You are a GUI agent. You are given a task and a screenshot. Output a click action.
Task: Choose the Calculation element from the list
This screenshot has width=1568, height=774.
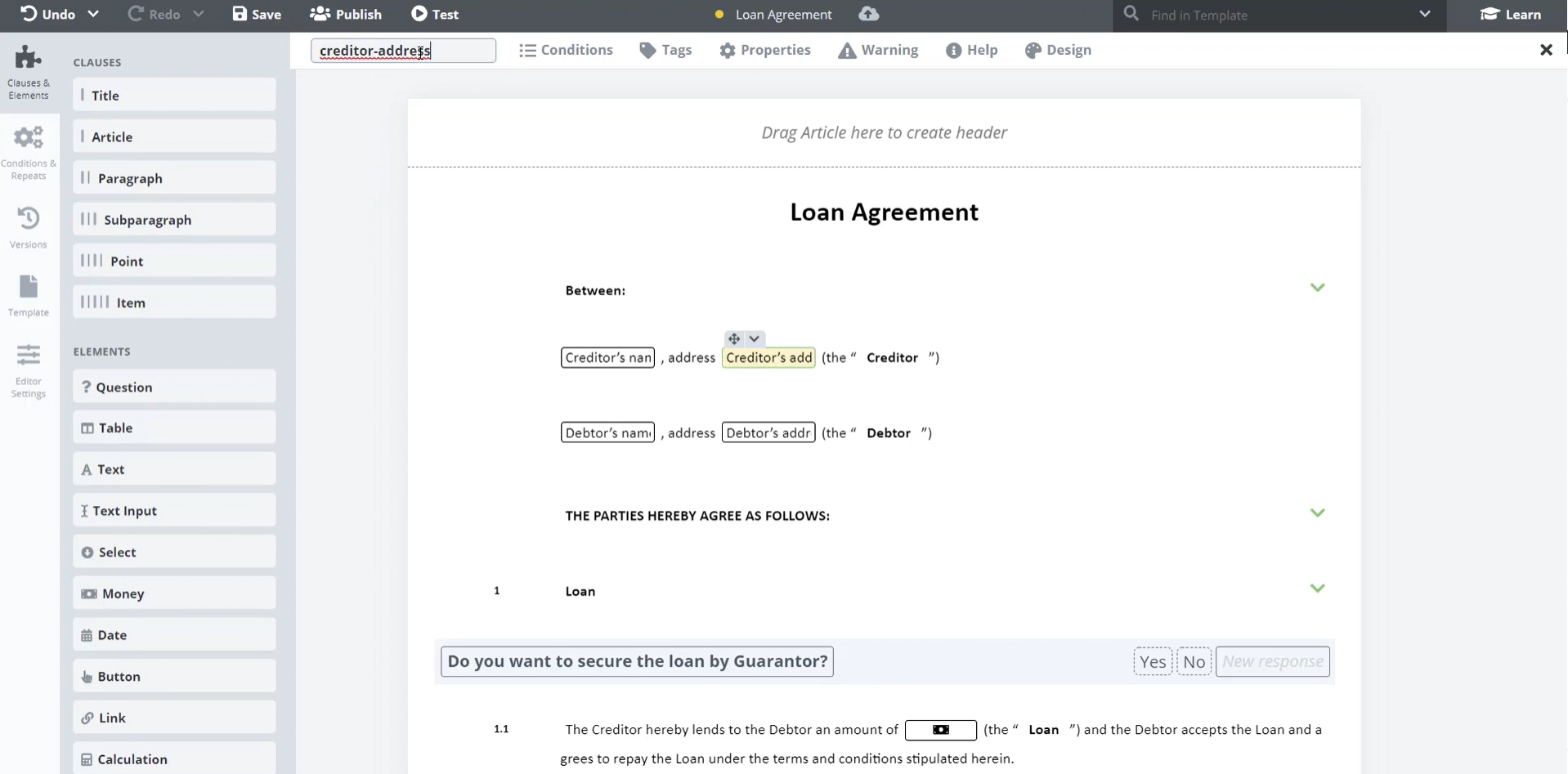pos(173,759)
